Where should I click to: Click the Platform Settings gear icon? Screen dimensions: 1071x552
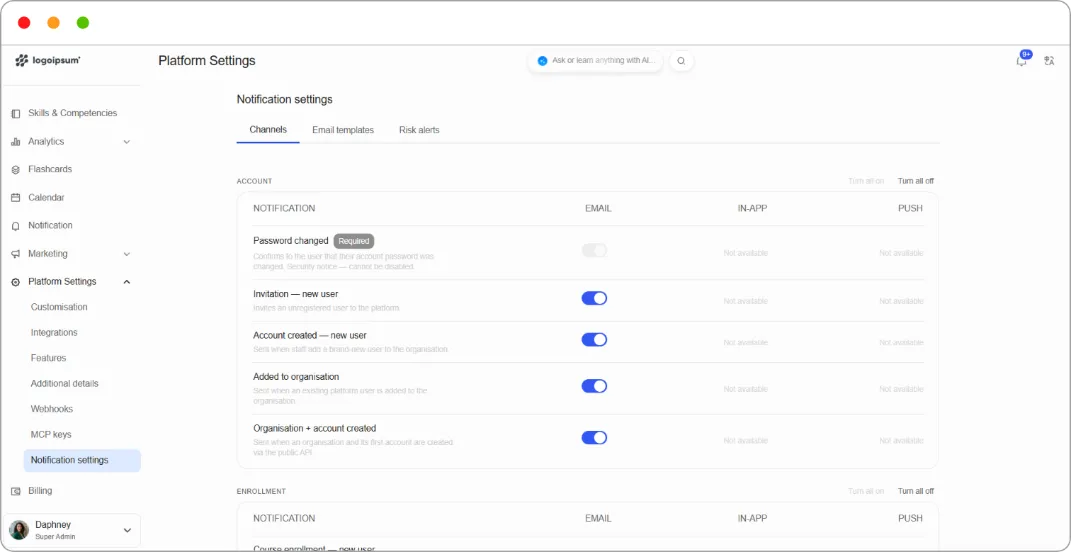[16, 281]
